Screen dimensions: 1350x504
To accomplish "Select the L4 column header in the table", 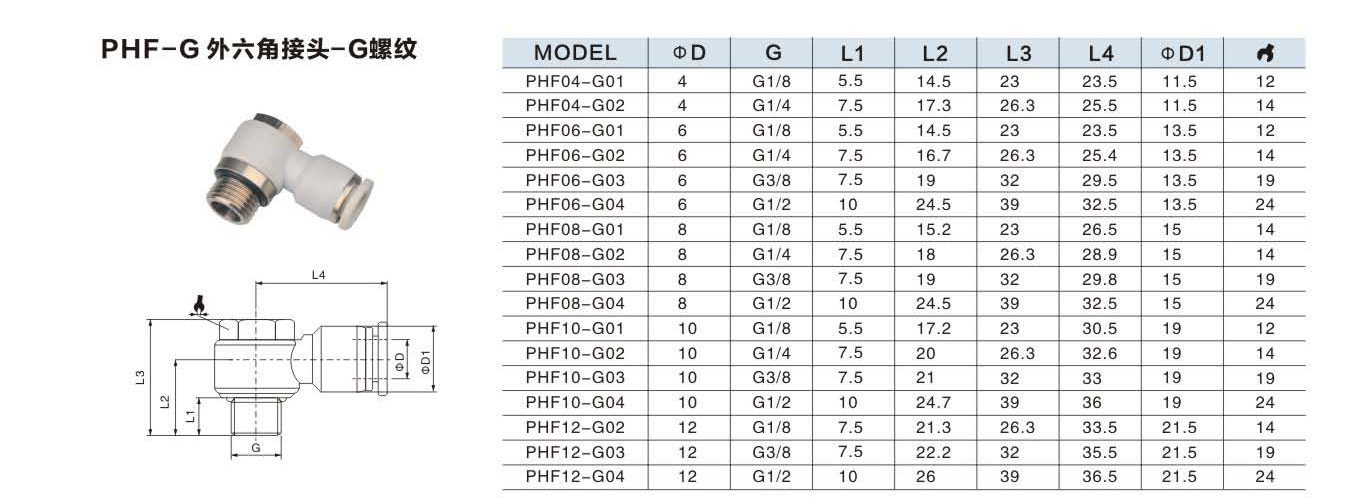I will 1100,53.
